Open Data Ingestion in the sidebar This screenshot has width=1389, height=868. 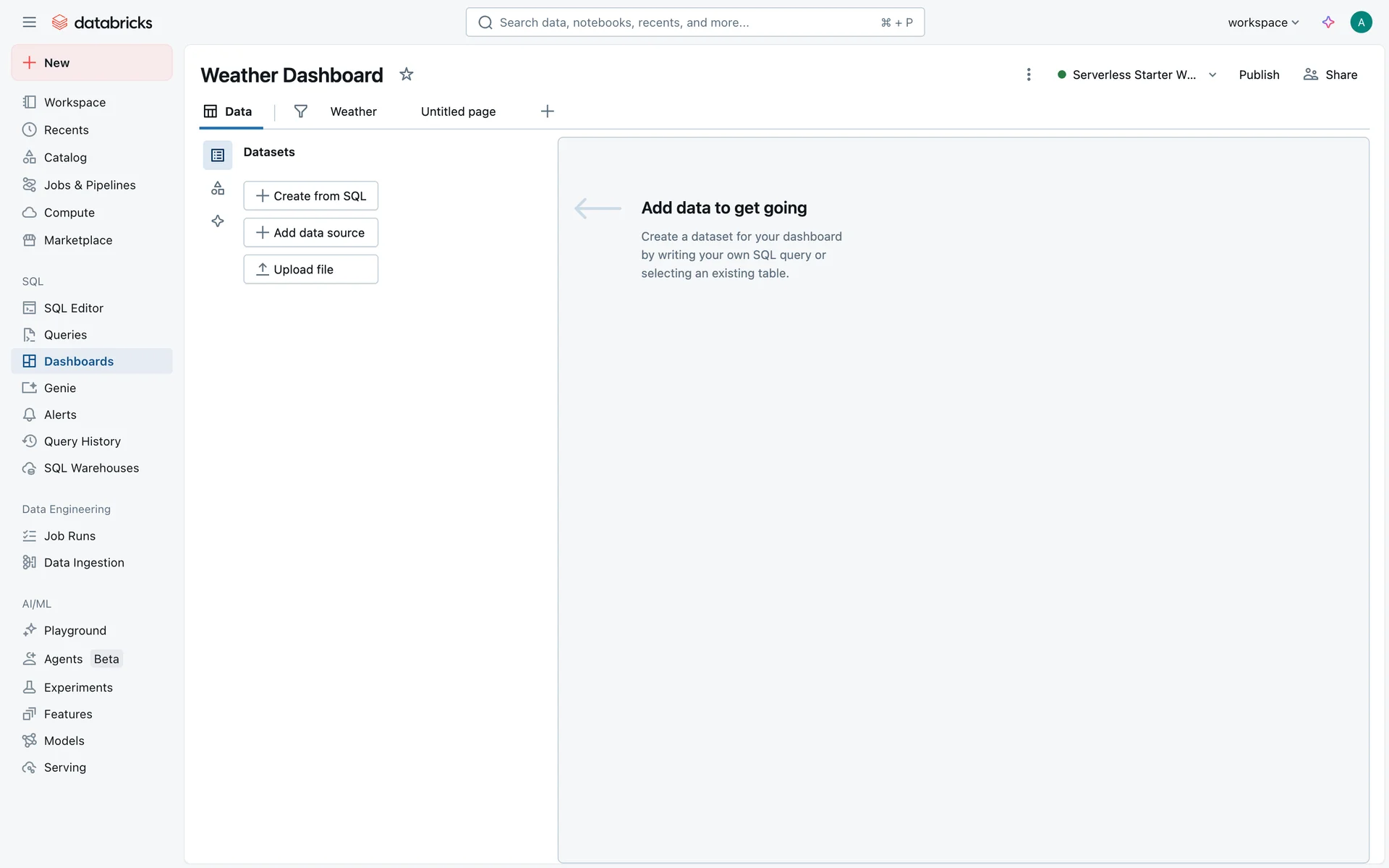click(84, 562)
